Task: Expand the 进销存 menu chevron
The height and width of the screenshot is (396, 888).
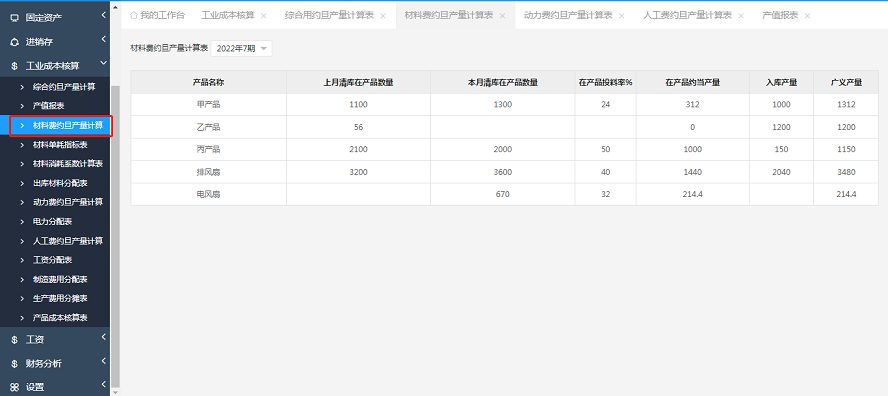Action: tap(103, 39)
